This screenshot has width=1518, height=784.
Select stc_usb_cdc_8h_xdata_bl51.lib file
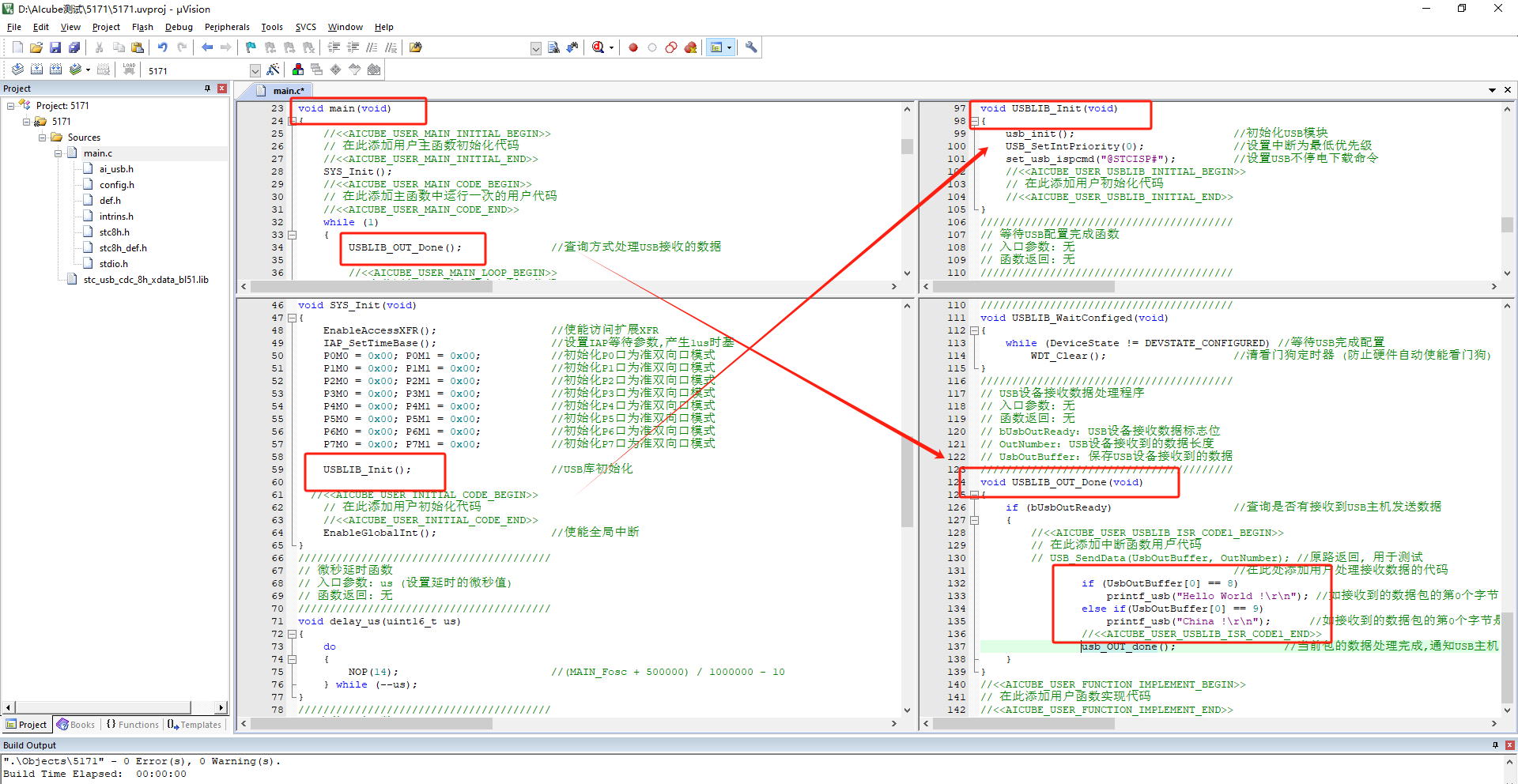[146, 280]
